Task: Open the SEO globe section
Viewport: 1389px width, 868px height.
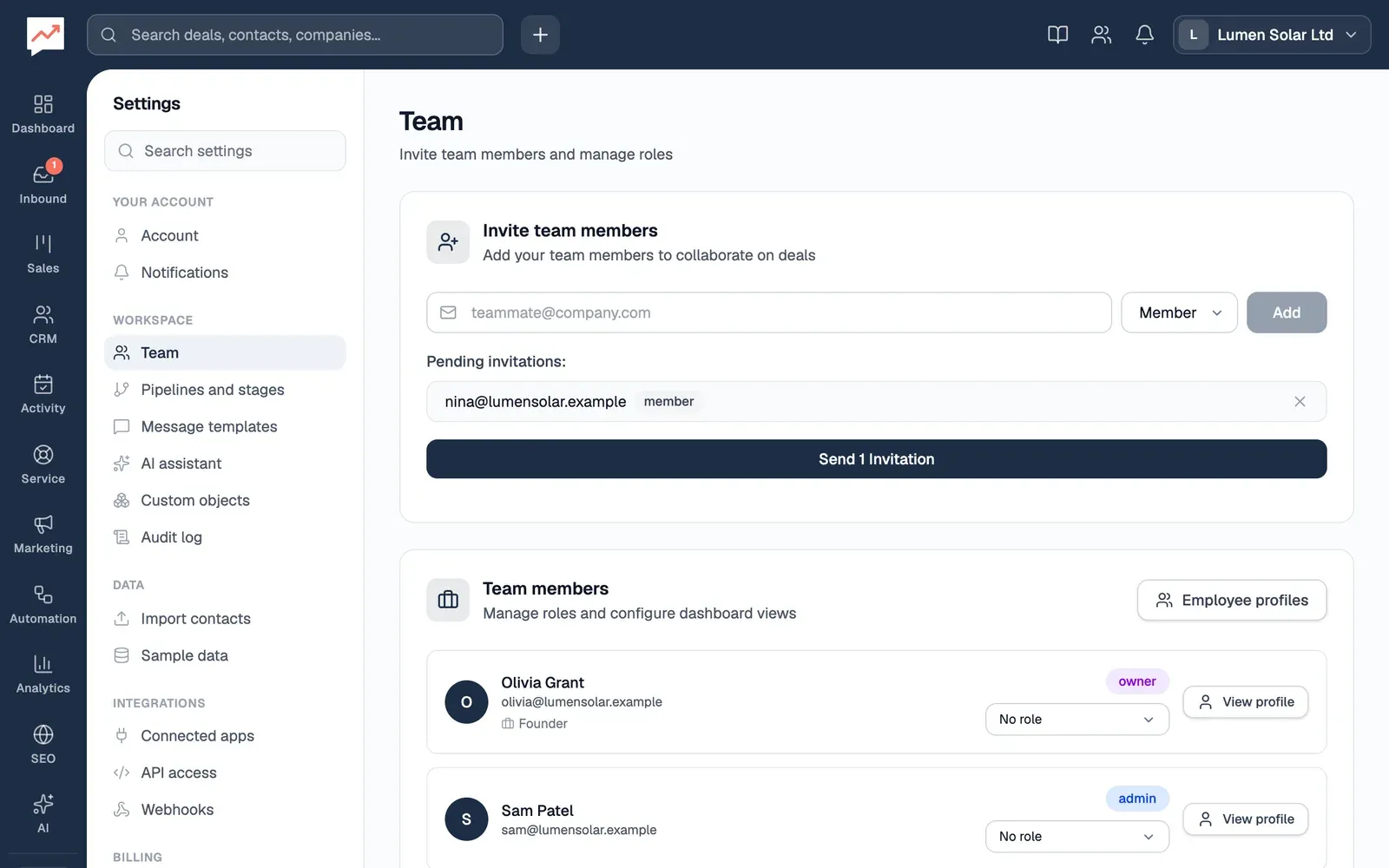Action: [x=43, y=744]
